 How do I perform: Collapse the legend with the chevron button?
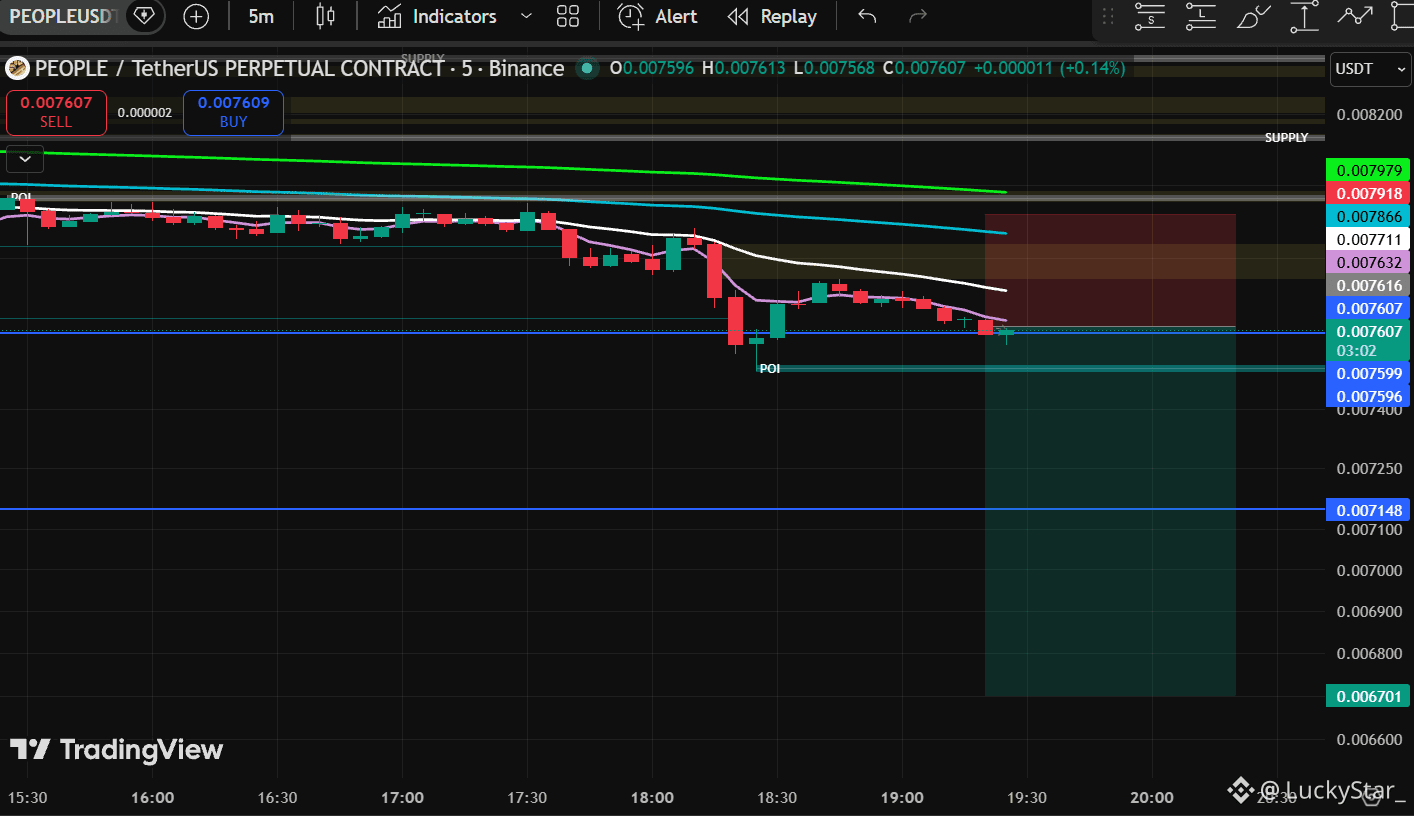25,158
